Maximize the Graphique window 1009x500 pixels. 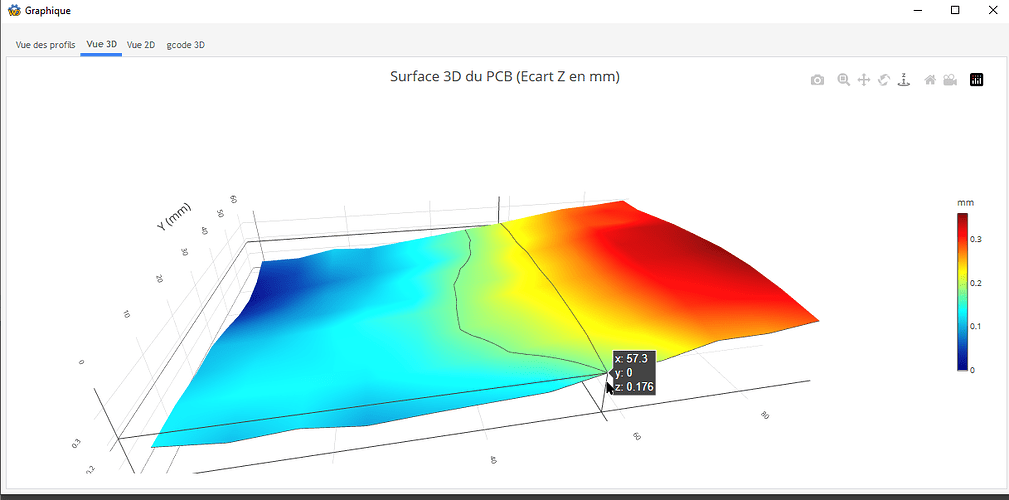point(955,10)
